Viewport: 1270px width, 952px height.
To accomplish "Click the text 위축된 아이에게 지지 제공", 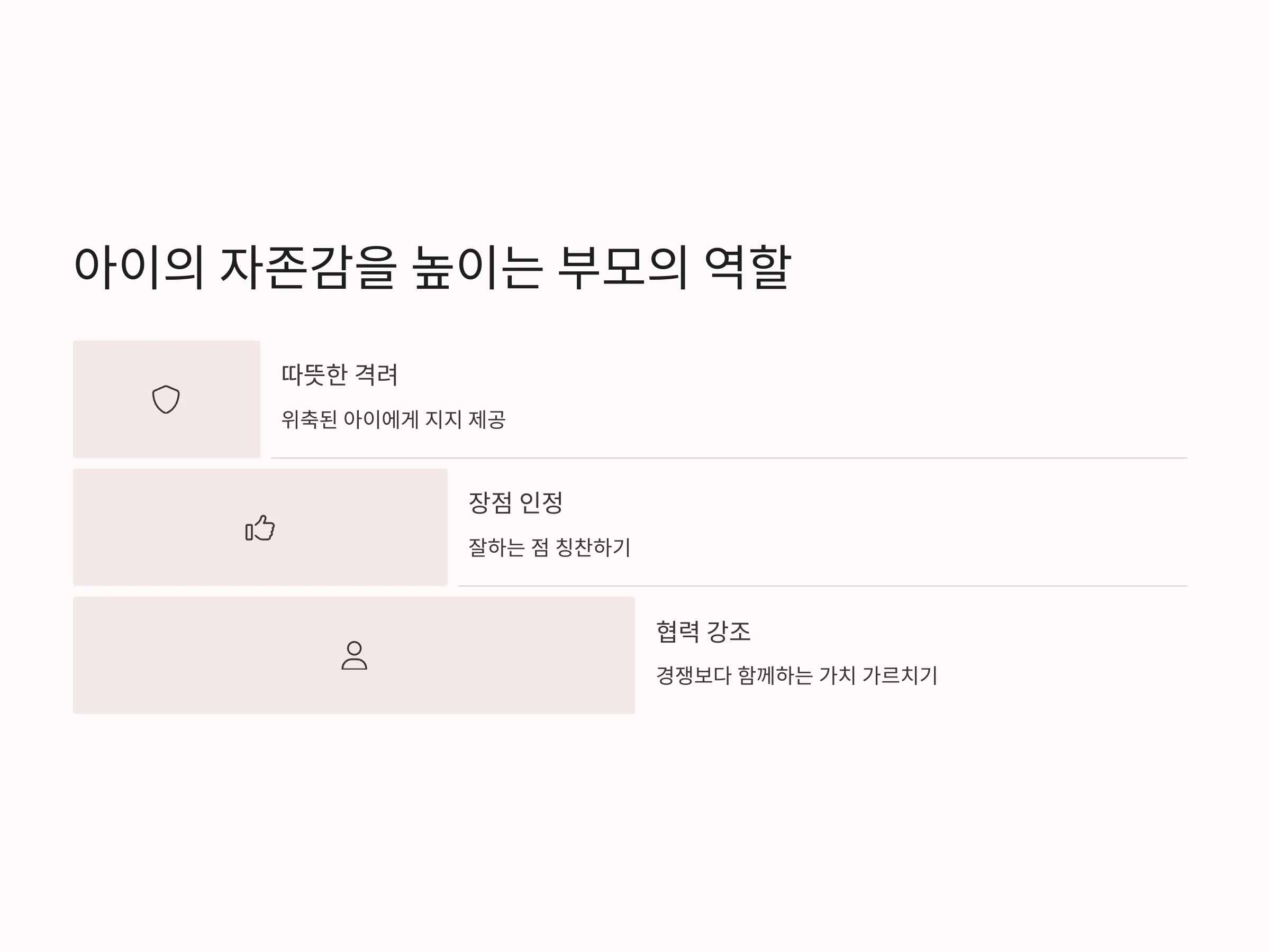I will (x=393, y=419).
